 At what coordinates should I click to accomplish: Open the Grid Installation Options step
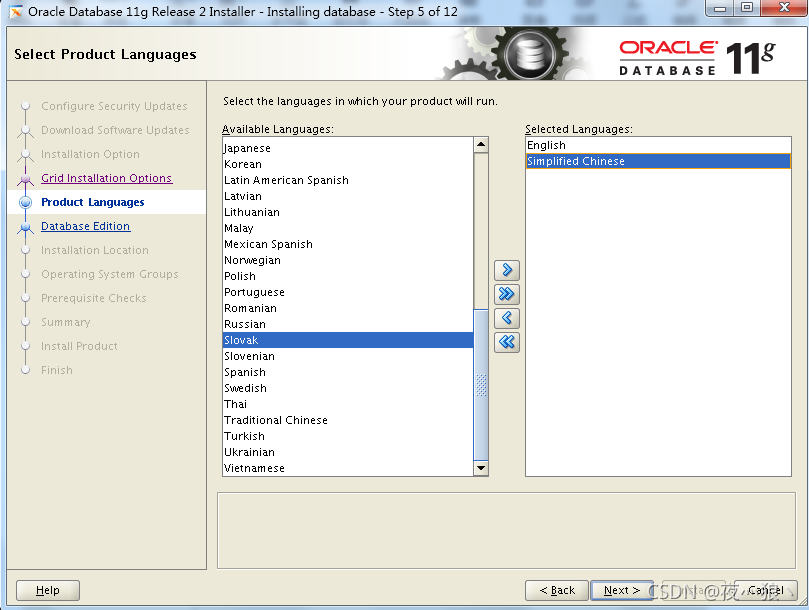tap(106, 178)
